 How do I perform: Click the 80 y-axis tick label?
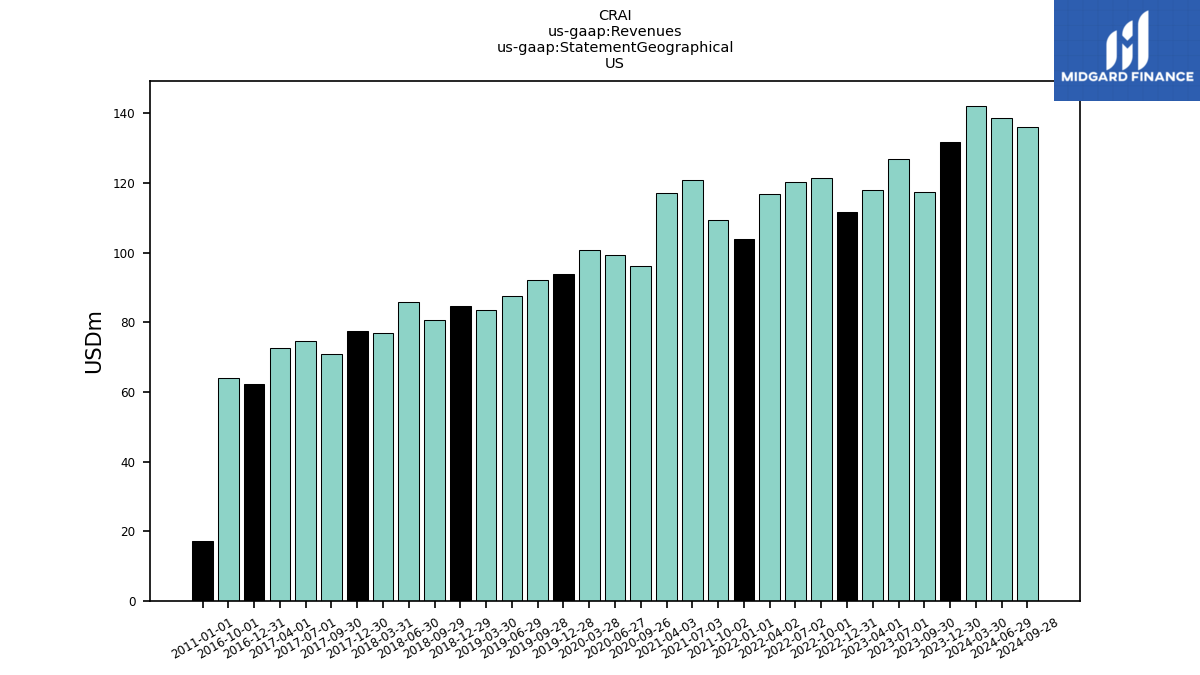pyautogui.click(x=129, y=323)
